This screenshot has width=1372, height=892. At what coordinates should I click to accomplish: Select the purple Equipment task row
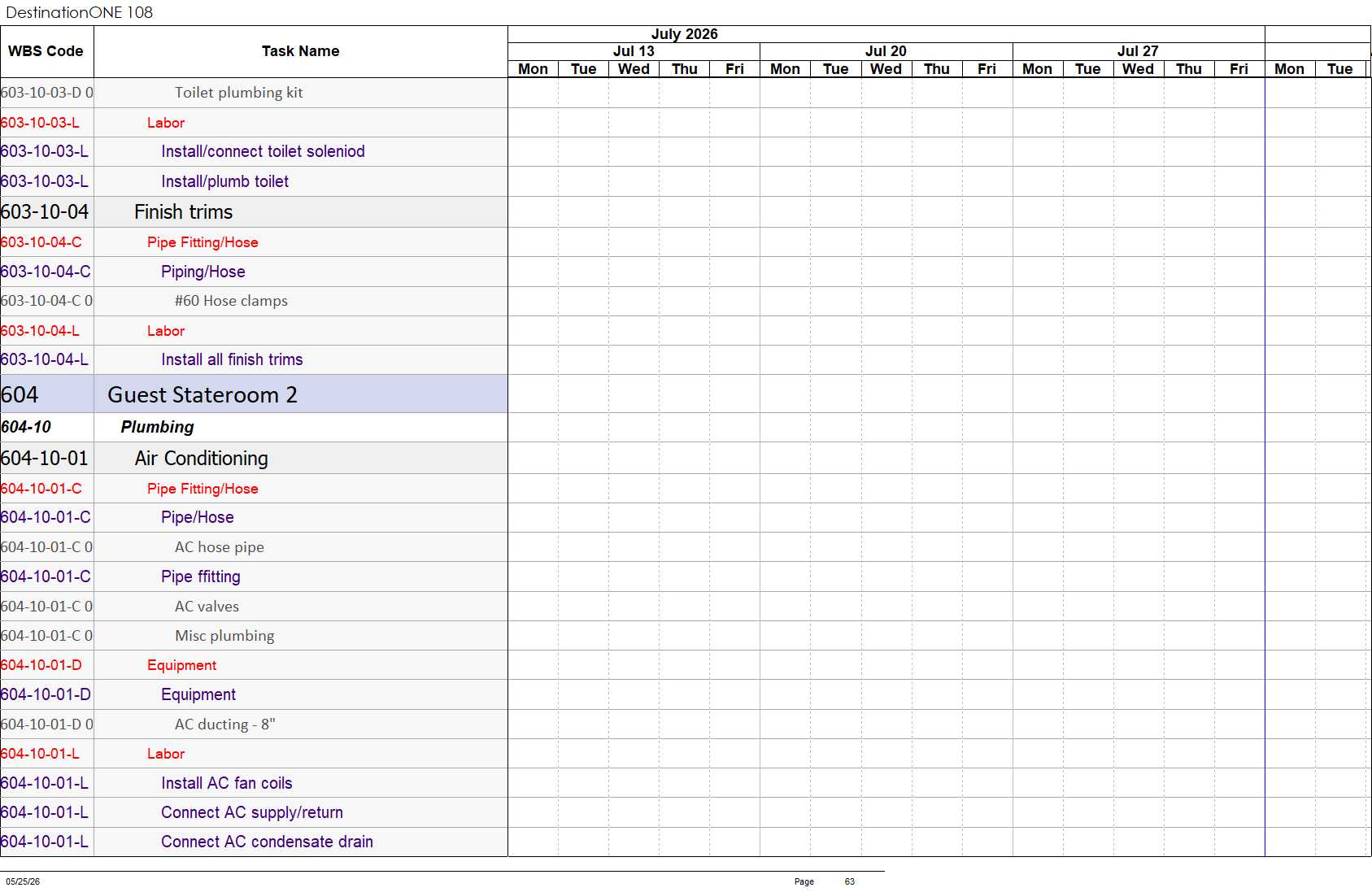pos(254,694)
